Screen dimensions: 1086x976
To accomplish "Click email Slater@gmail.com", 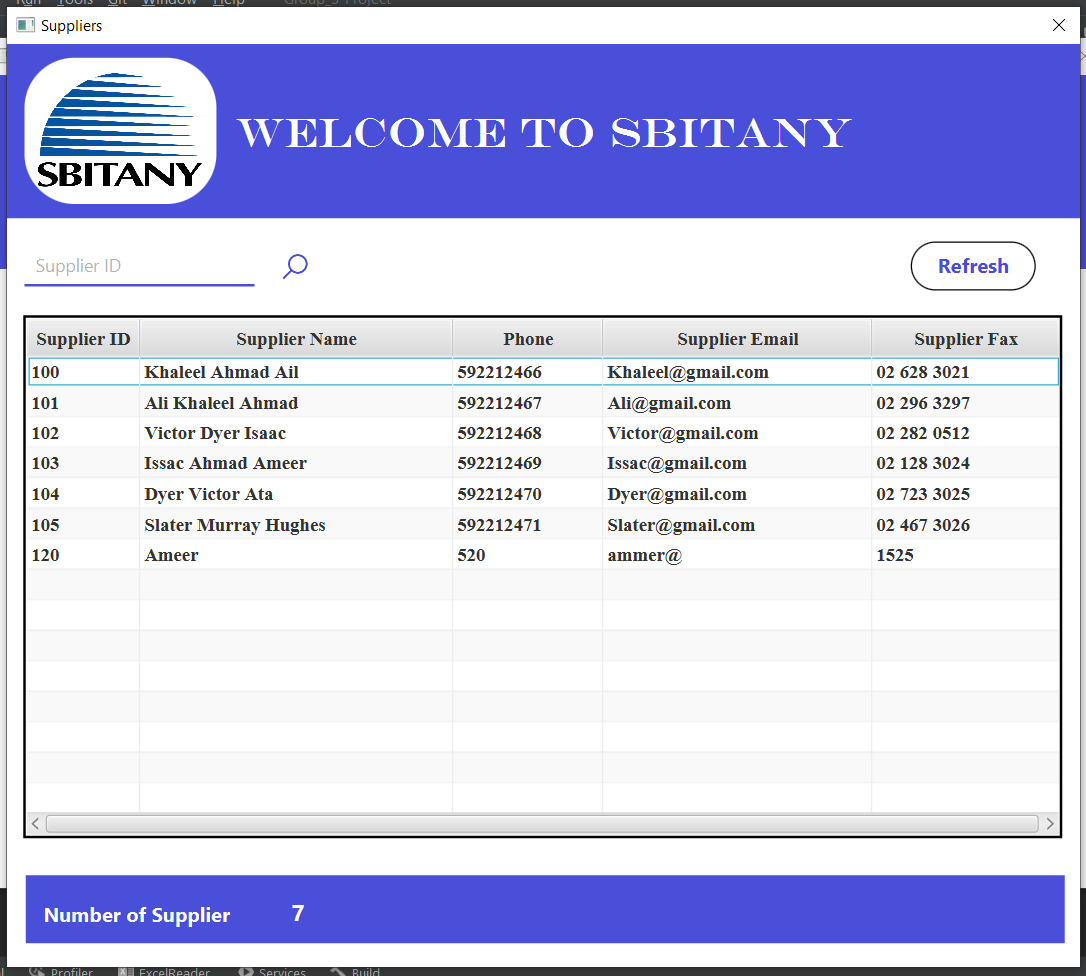I will 681,525.
